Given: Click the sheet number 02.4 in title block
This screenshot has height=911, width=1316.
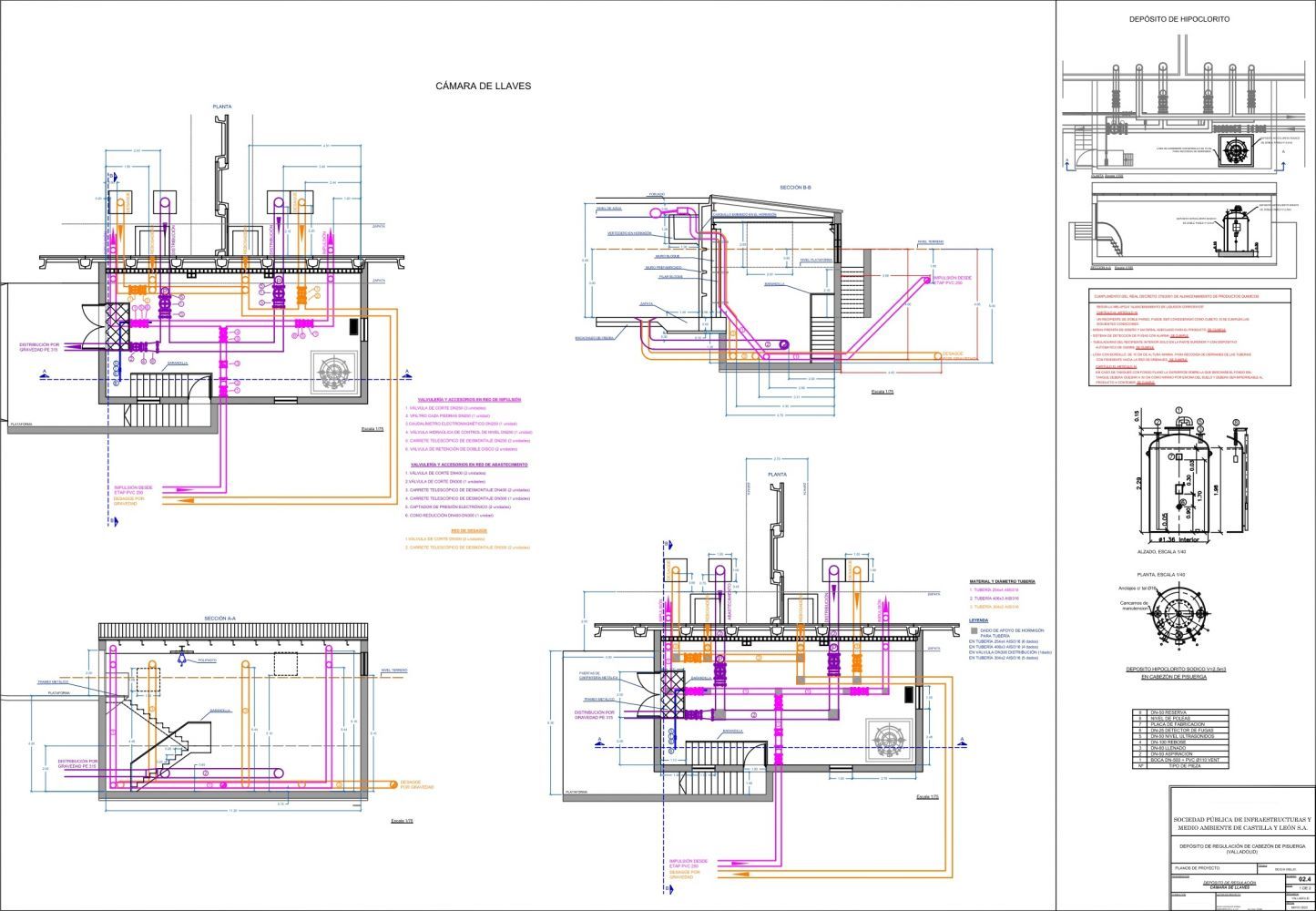Looking at the screenshot, I should [x=1303, y=878].
